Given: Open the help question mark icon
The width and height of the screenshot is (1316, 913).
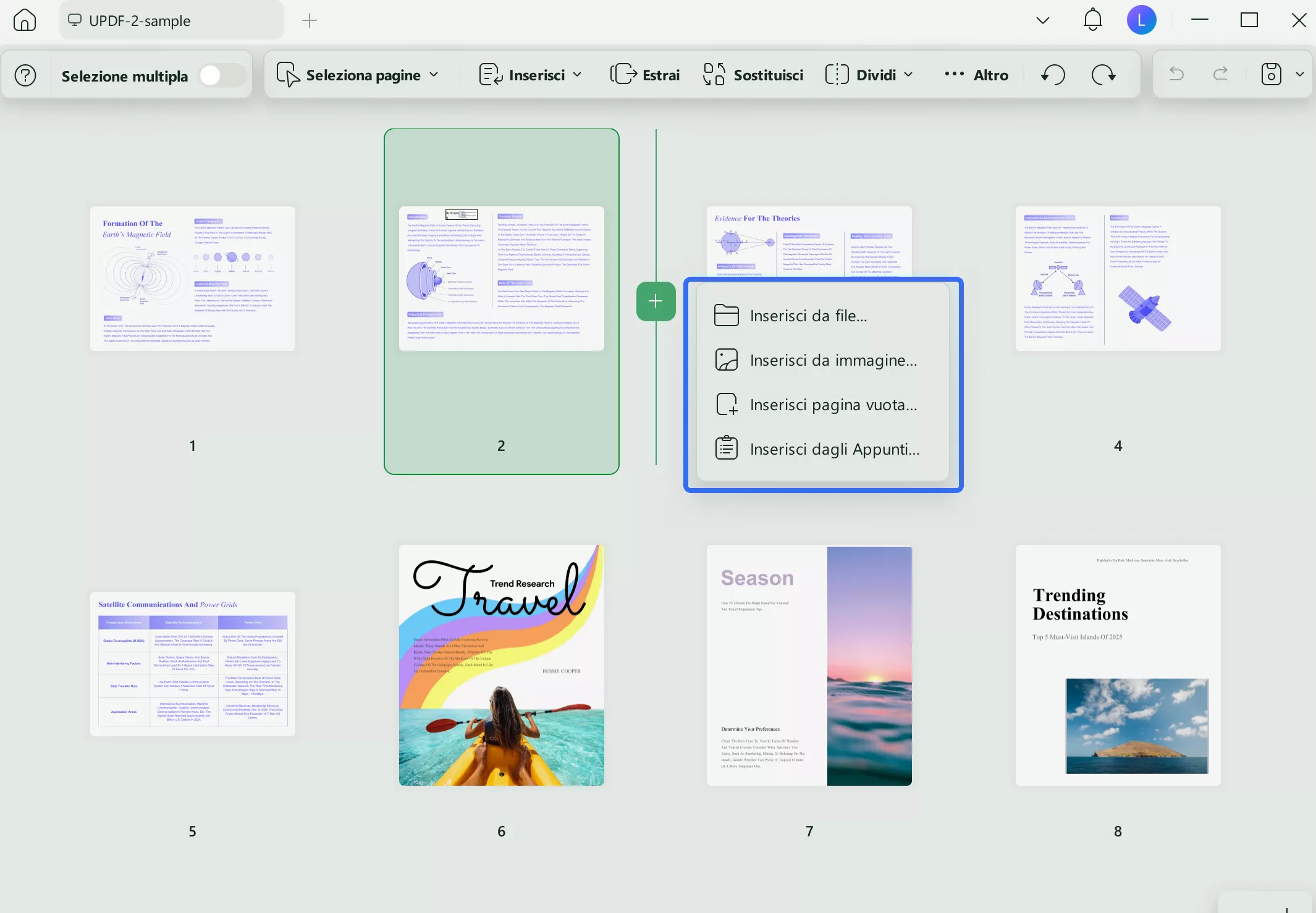Looking at the screenshot, I should 25,75.
